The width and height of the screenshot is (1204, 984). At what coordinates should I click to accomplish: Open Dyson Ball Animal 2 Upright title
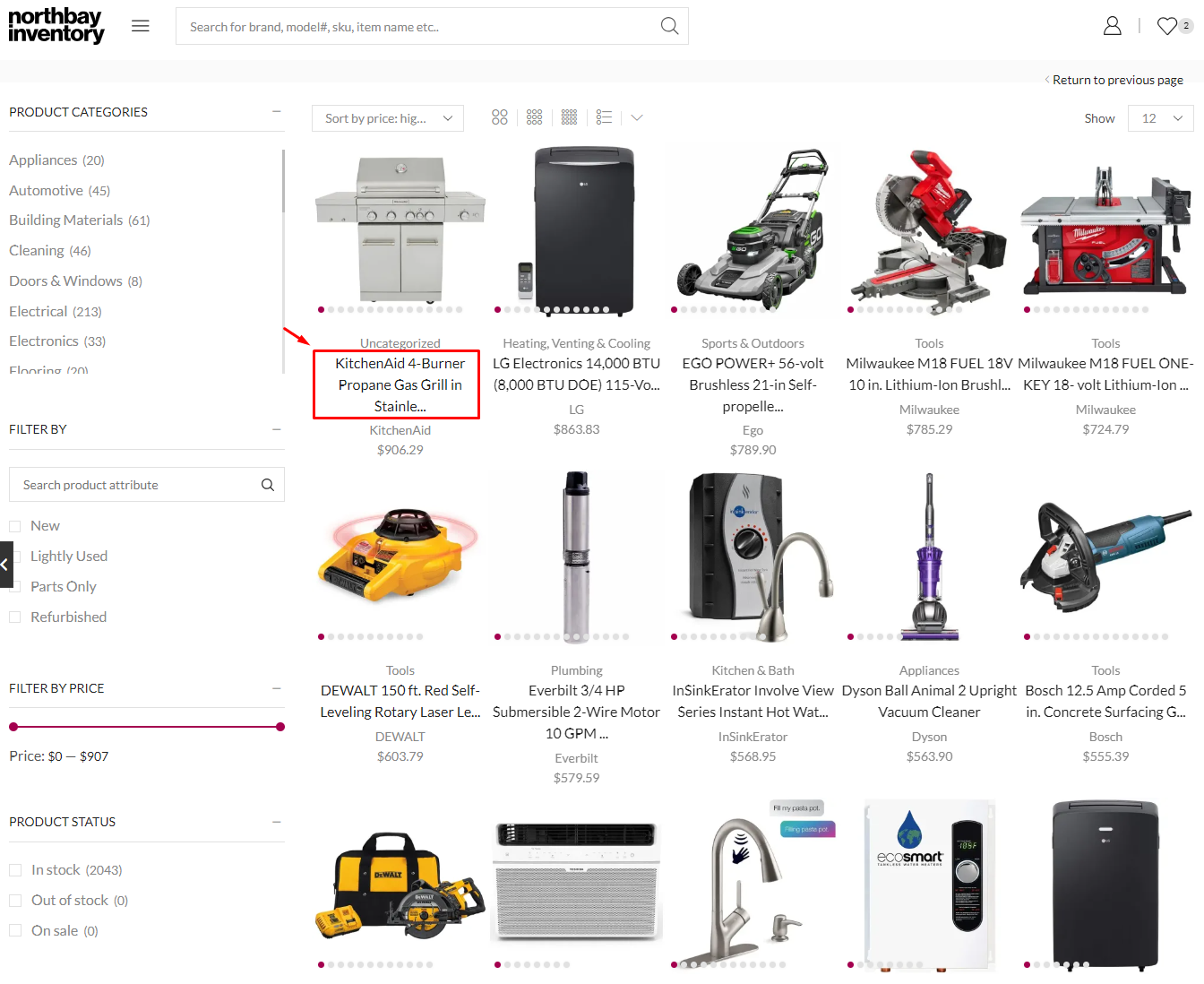coord(929,701)
